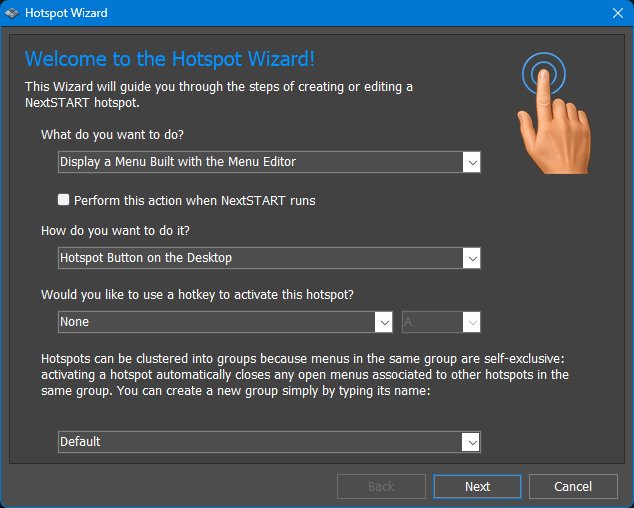Open the What do you want to do dropdown arrow
The height and width of the screenshot is (508, 634).
471,162
